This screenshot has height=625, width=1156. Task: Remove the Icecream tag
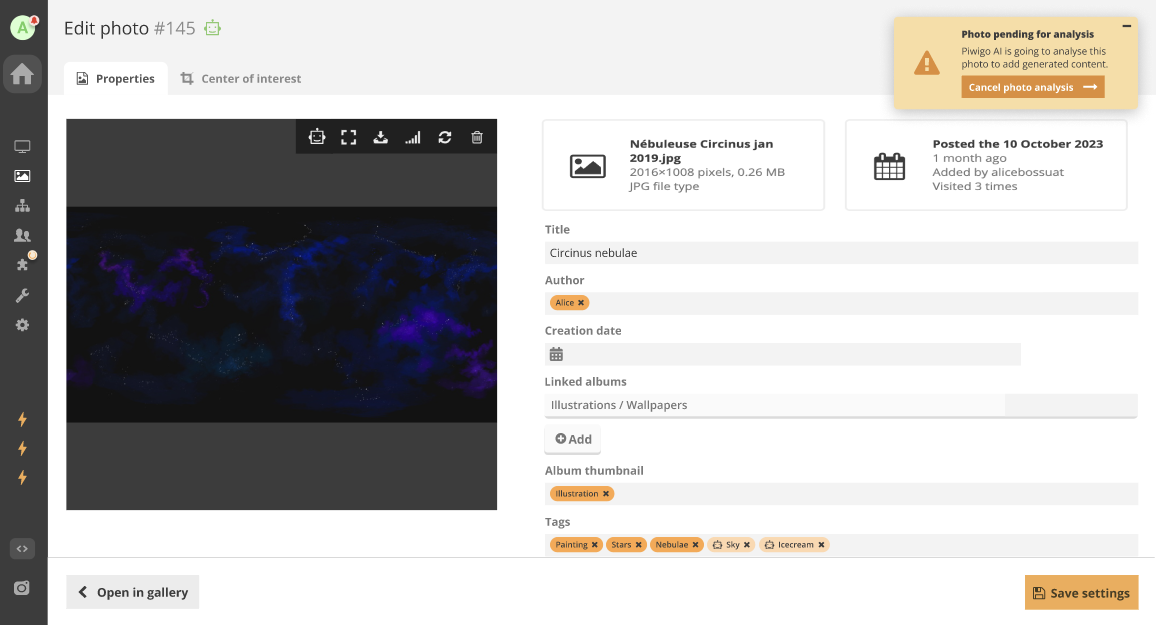(x=822, y=545)
